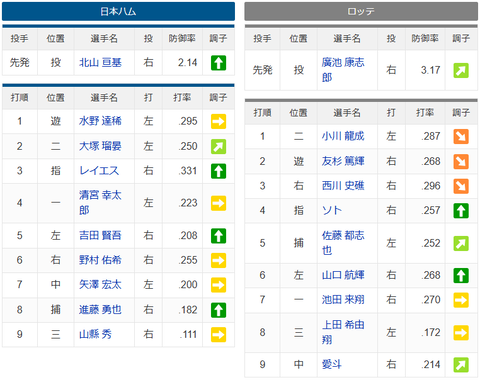Viewport: 480px width, 380px height.
Task: Open player link 北山 亘基
Action: coord(100,63)
